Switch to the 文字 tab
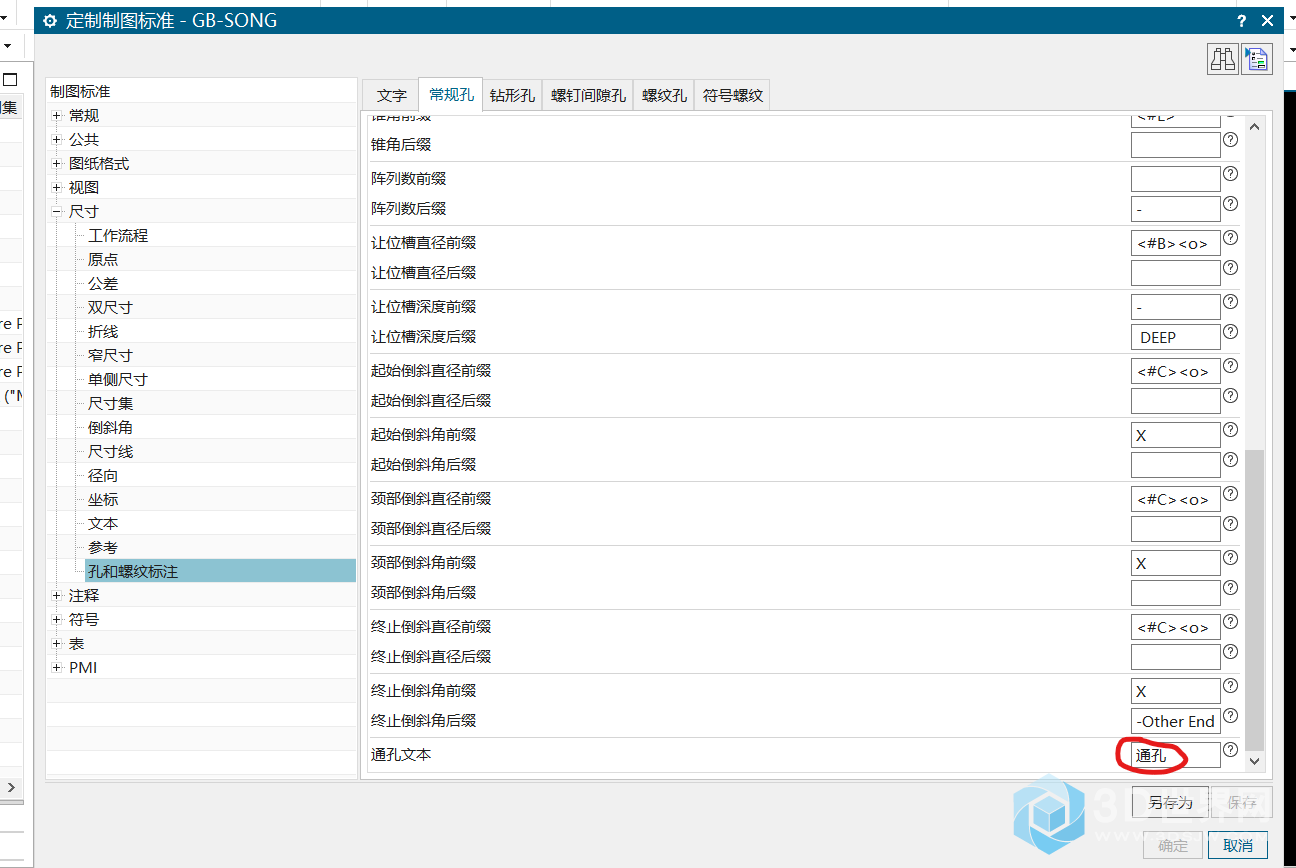This screenshot has width=1296, height=868. tap(391, 95)
